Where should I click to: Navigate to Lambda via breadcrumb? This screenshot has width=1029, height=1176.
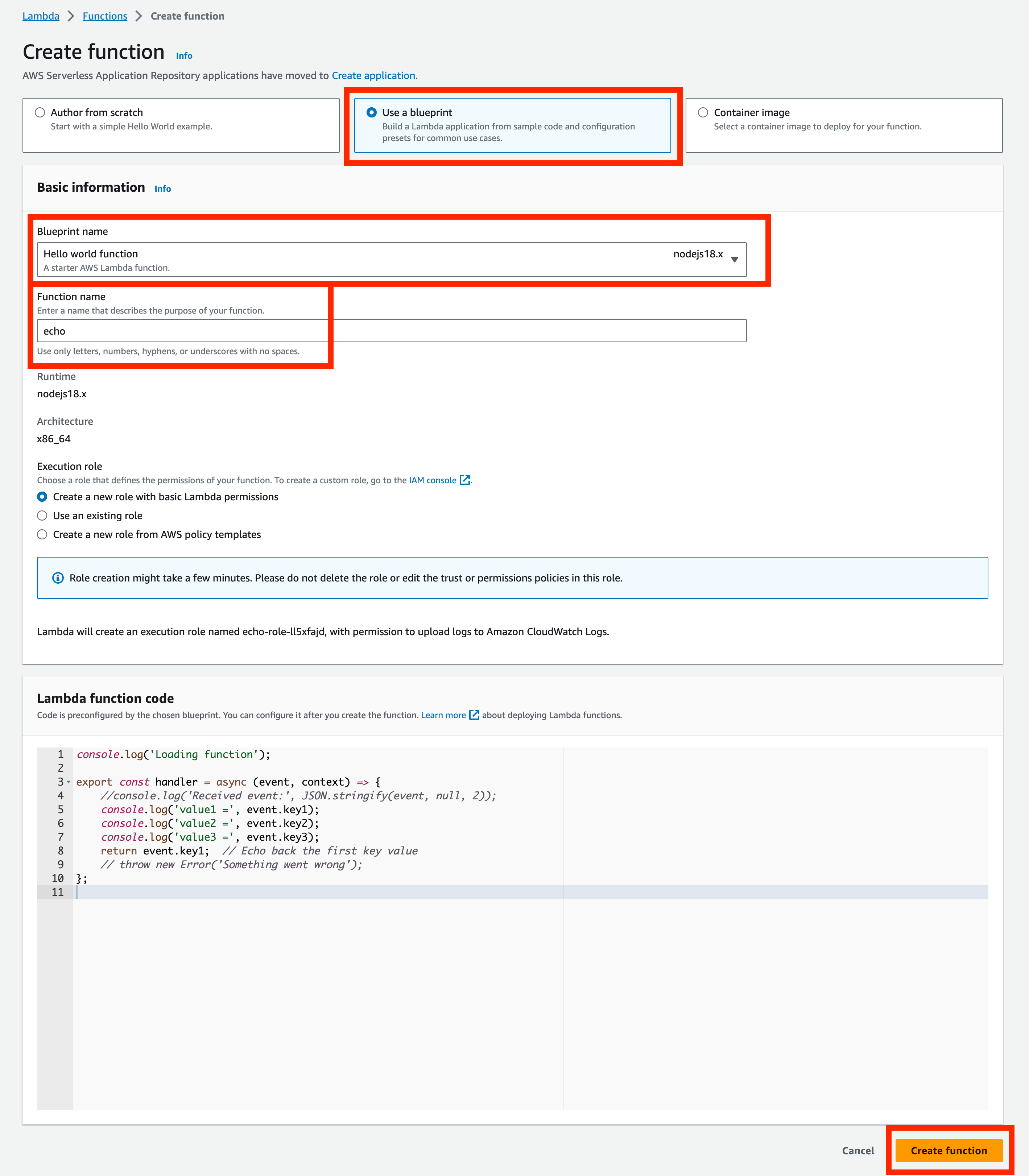click(40, 16)
